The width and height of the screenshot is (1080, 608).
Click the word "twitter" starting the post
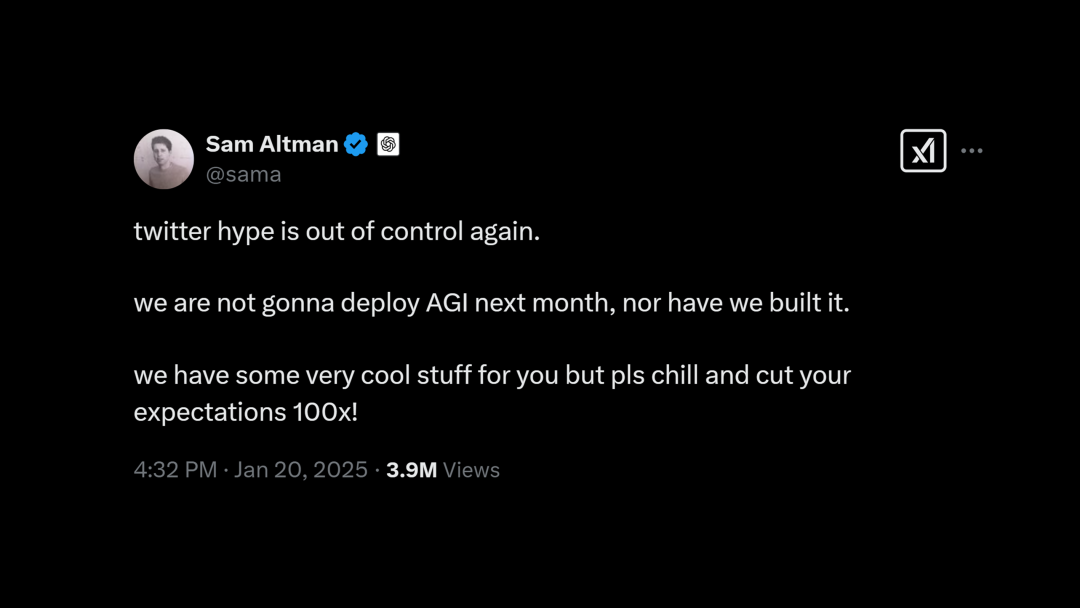tap(172, 231)
